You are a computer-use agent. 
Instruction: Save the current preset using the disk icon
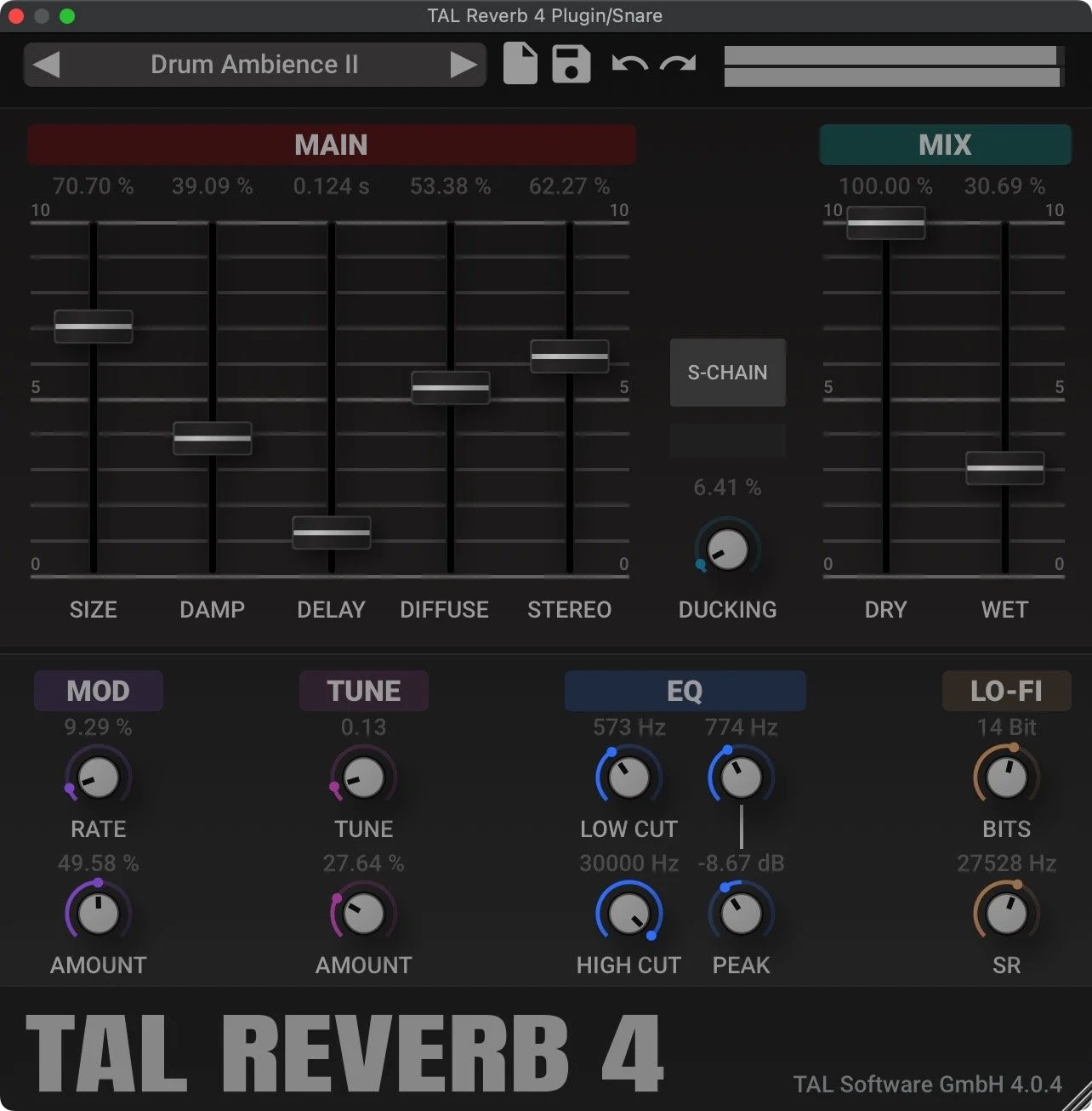click(570, 64)
